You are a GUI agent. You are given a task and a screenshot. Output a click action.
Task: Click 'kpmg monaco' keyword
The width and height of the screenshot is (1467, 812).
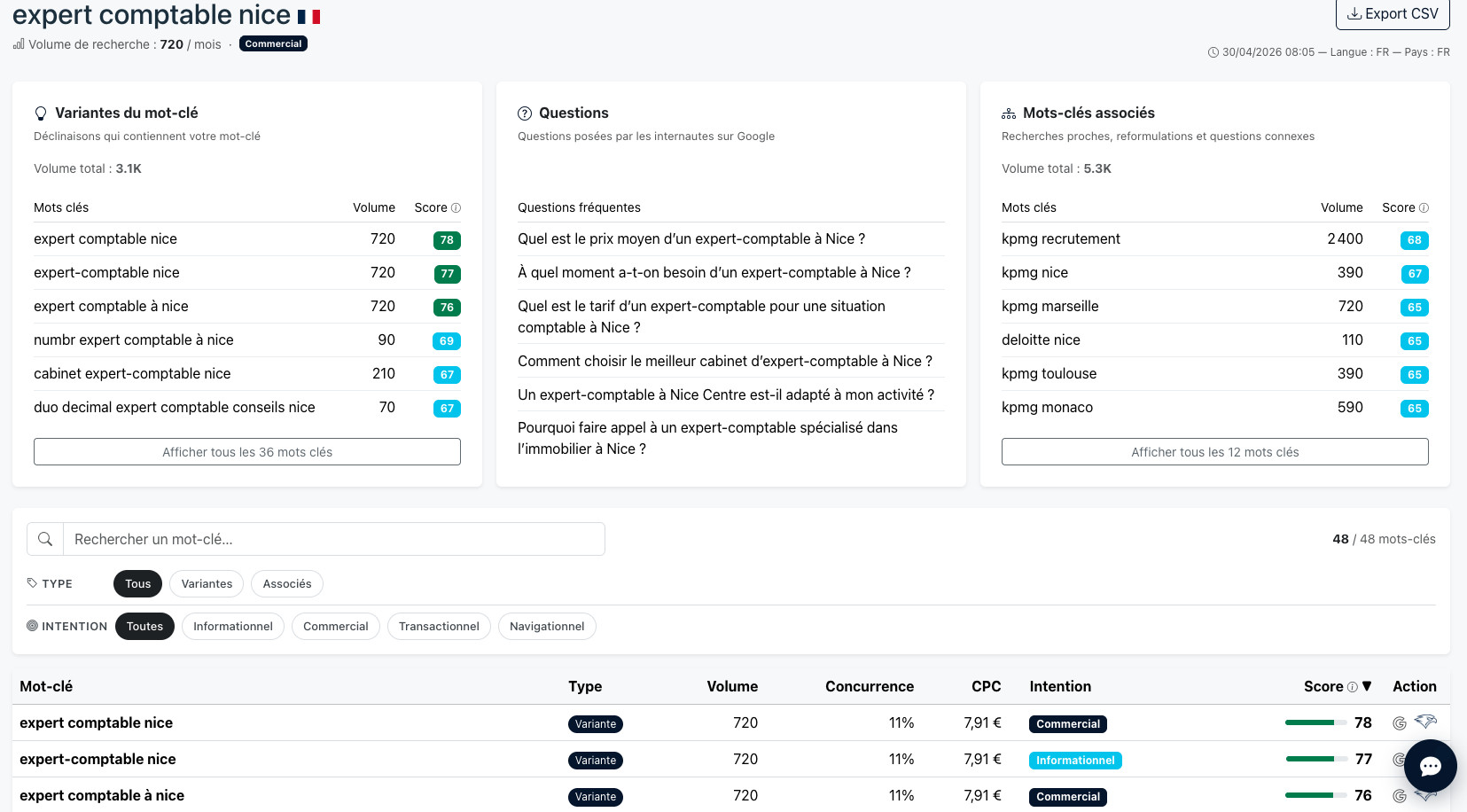[x=1047, y=407]
